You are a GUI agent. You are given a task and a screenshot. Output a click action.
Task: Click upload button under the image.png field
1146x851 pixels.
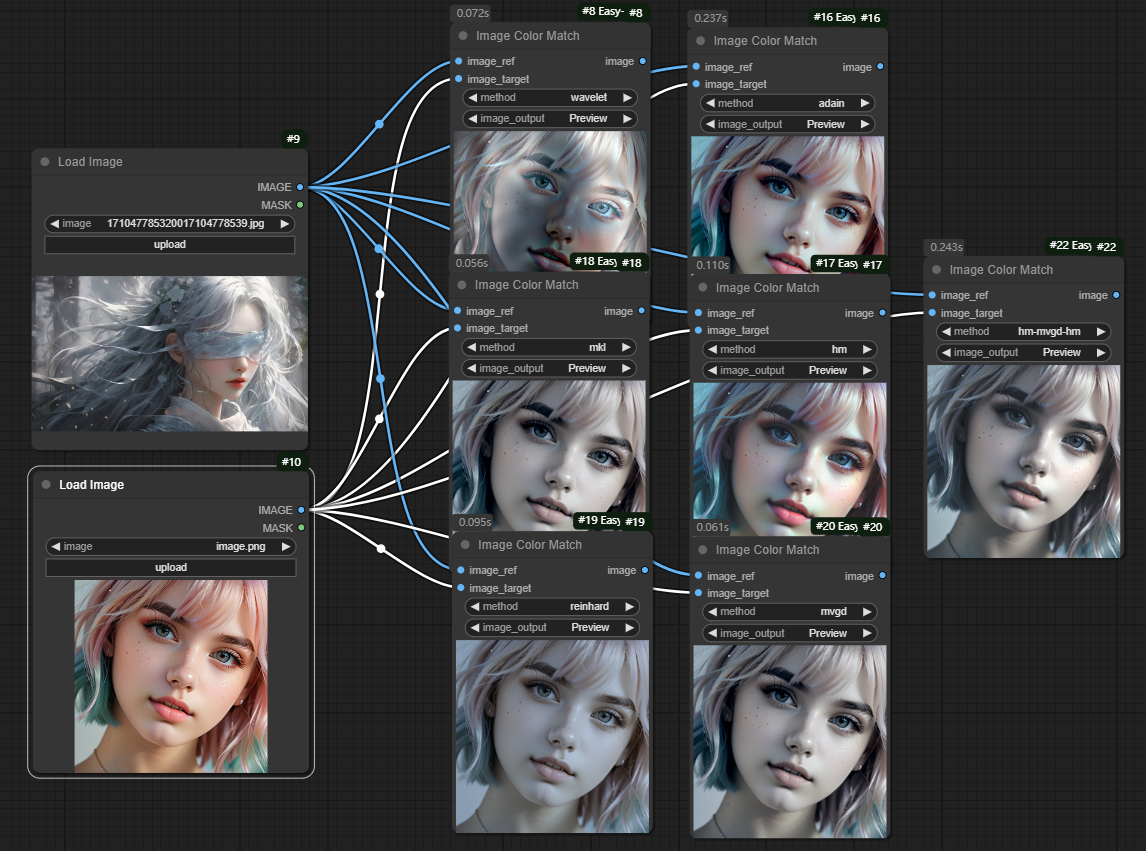171,567
